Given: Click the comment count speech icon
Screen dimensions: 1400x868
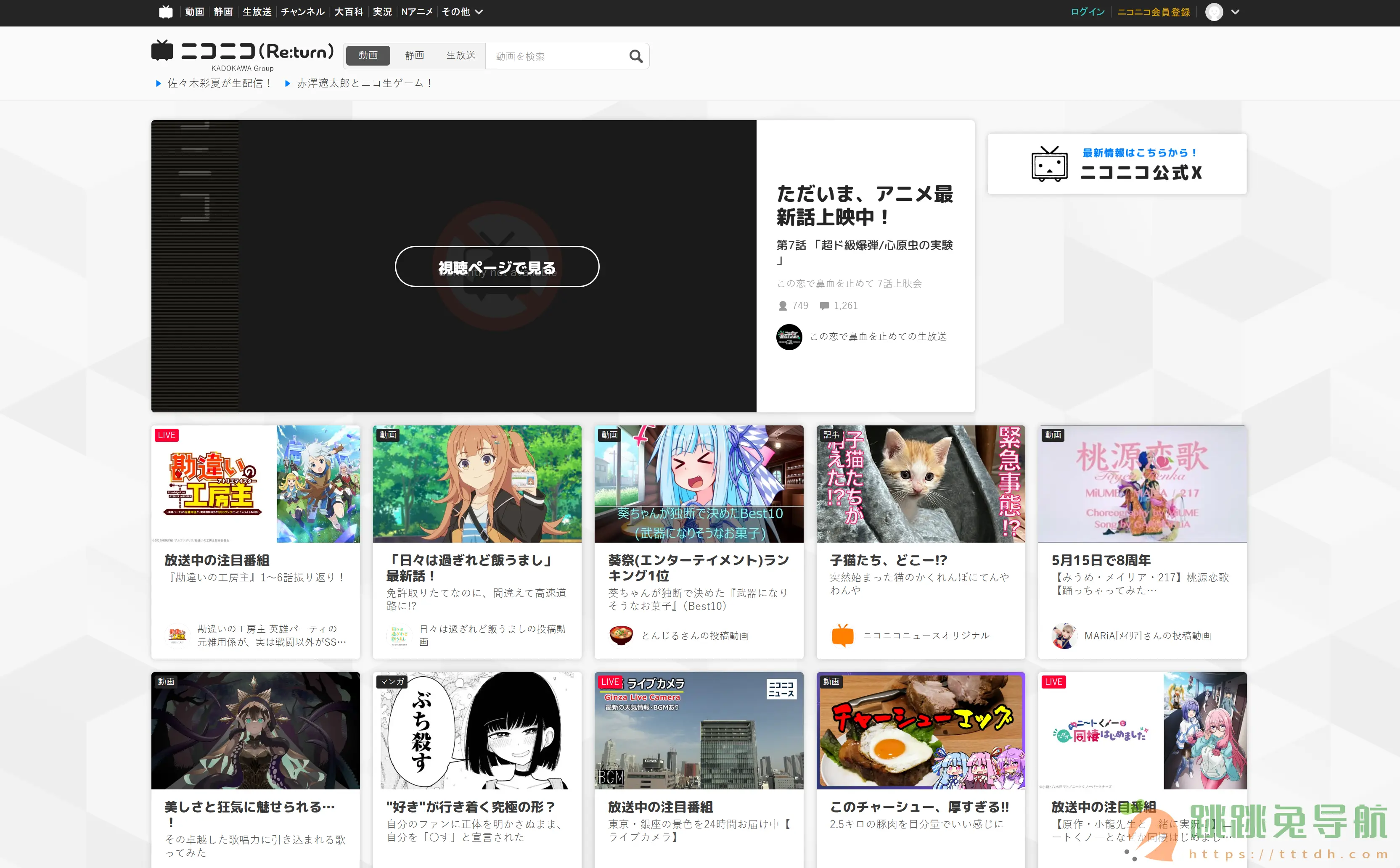Looking at the screenshot, I should click(824, 306).
